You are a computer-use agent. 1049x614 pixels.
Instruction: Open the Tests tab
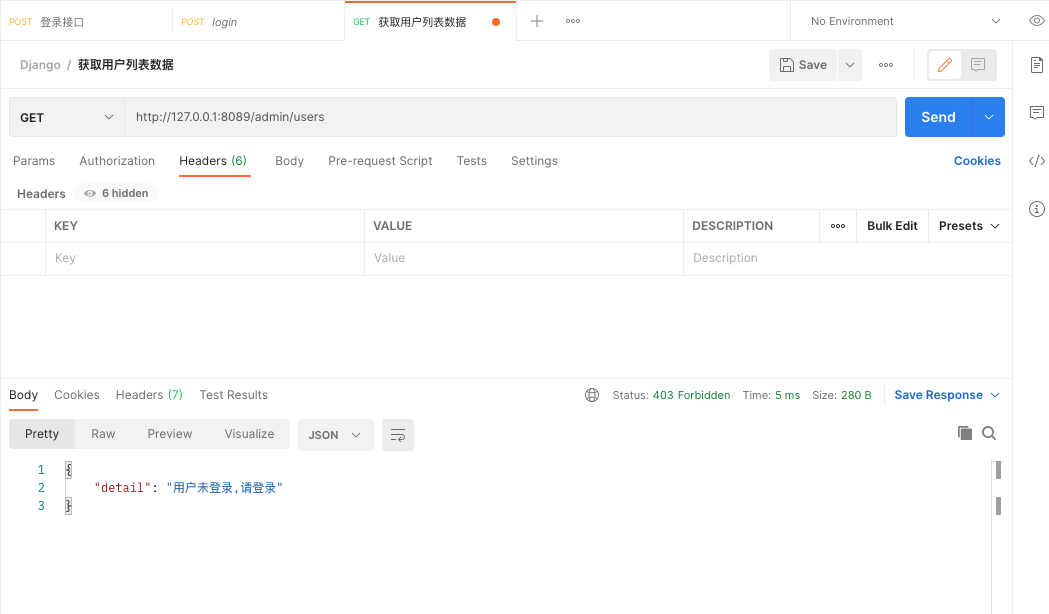472,161
